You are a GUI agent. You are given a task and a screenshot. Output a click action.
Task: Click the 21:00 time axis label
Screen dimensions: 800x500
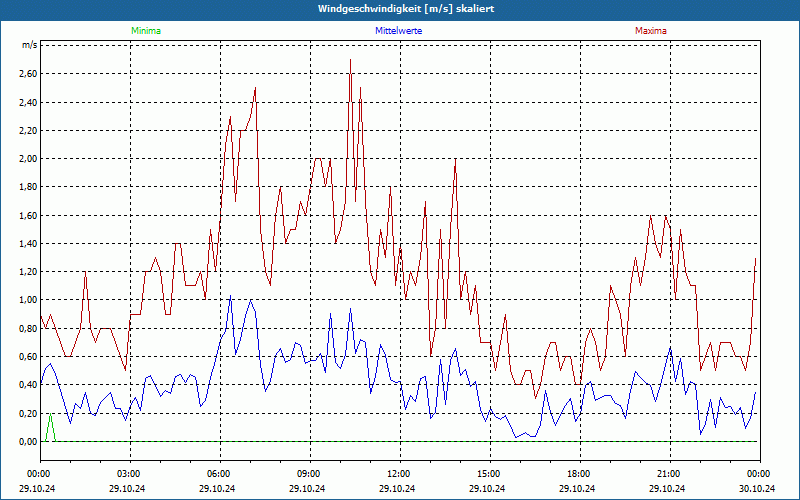670,474
